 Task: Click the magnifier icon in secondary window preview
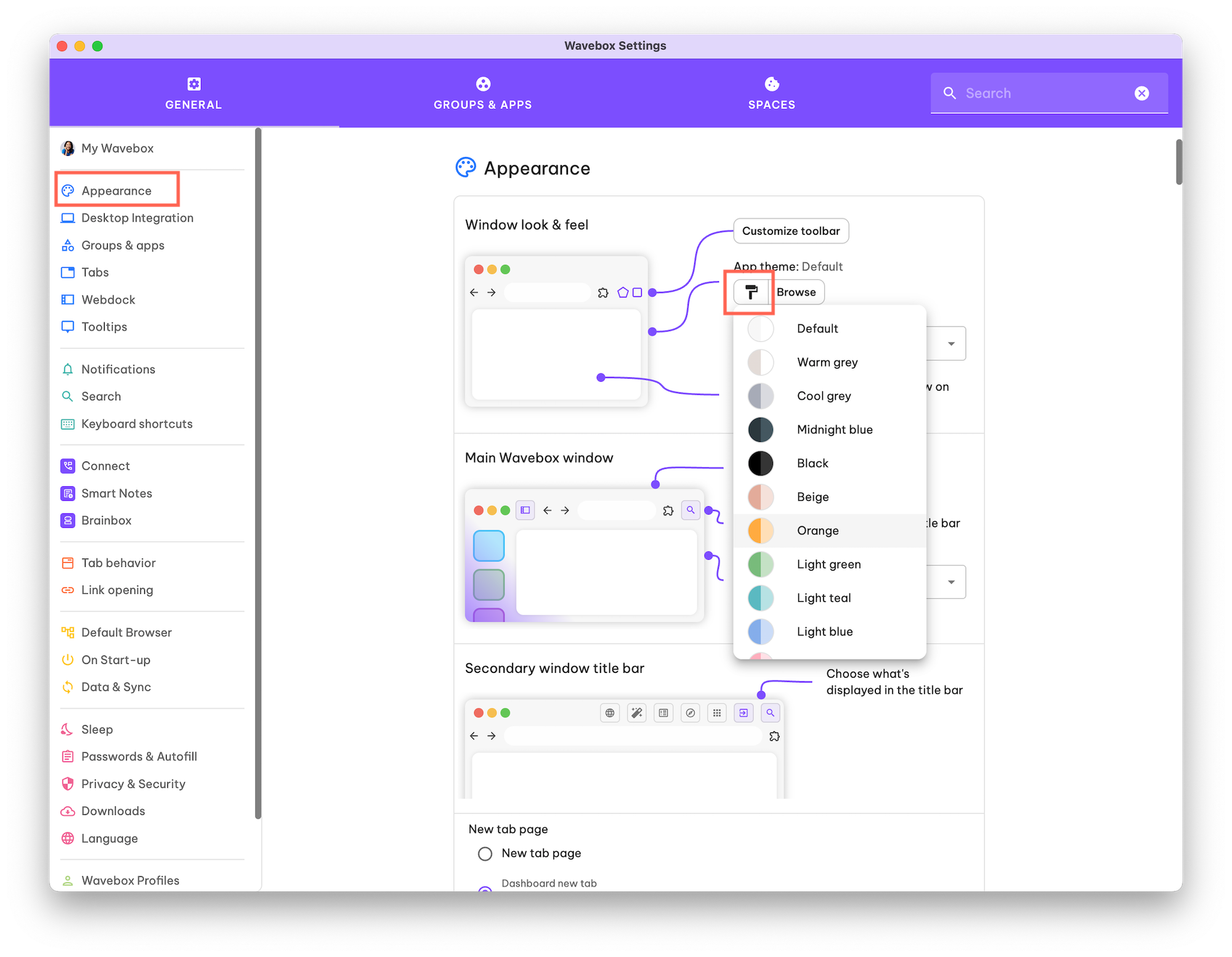[x=770, y=713]
